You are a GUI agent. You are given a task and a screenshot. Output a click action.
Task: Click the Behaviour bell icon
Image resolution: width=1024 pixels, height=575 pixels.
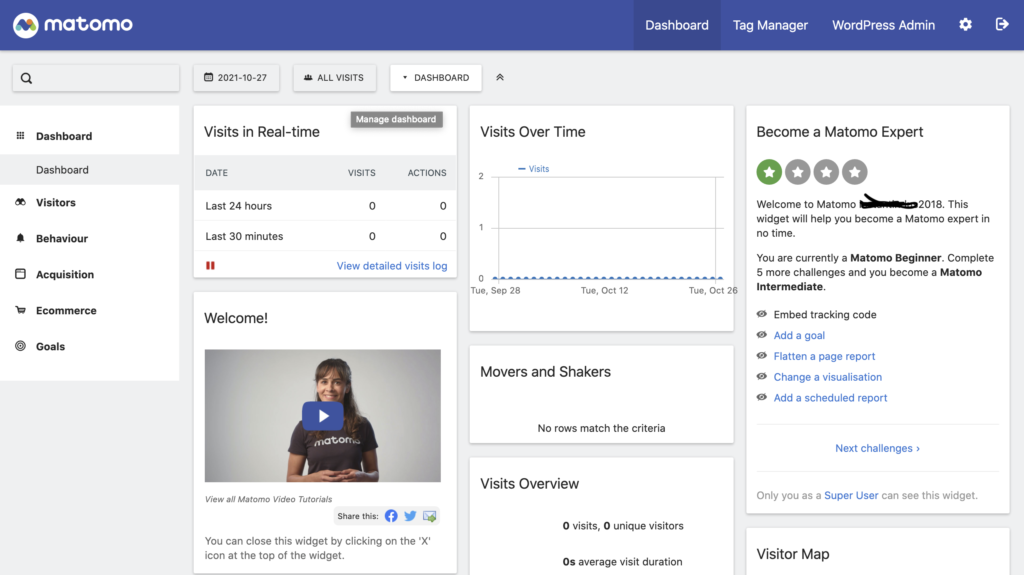20,238
